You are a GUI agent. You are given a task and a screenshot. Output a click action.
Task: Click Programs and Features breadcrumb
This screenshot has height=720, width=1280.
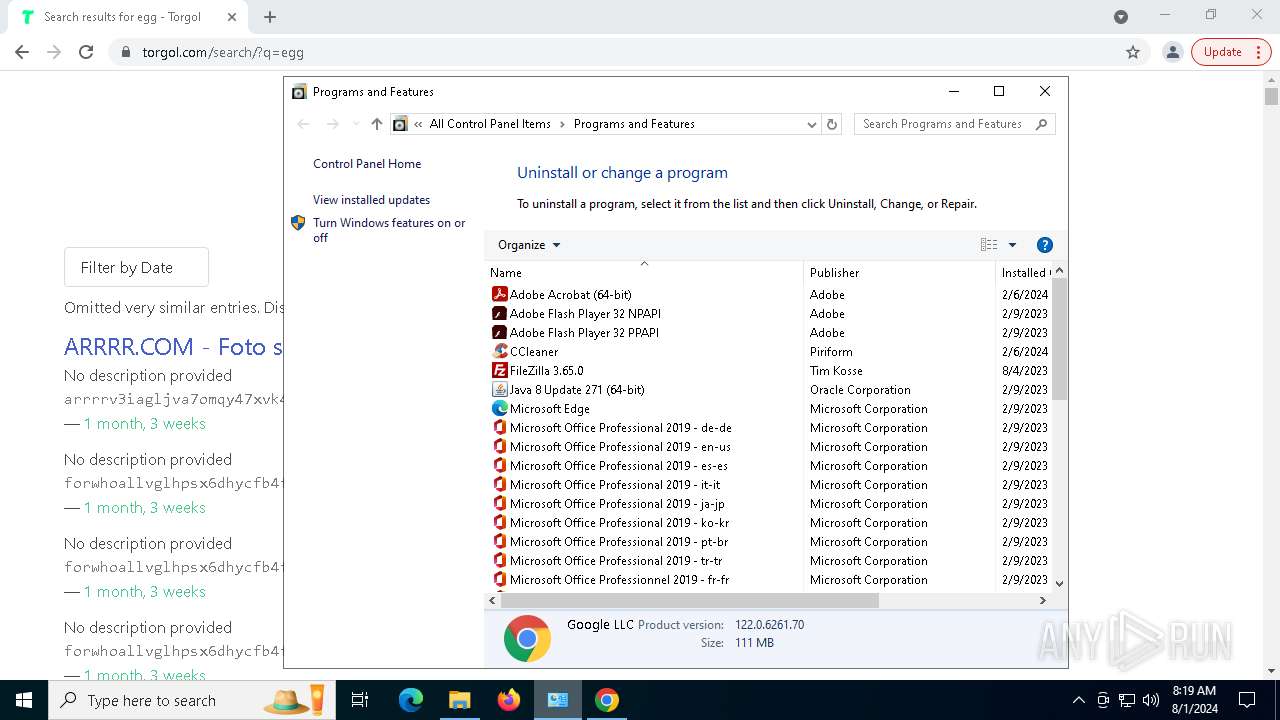(634, 124)
